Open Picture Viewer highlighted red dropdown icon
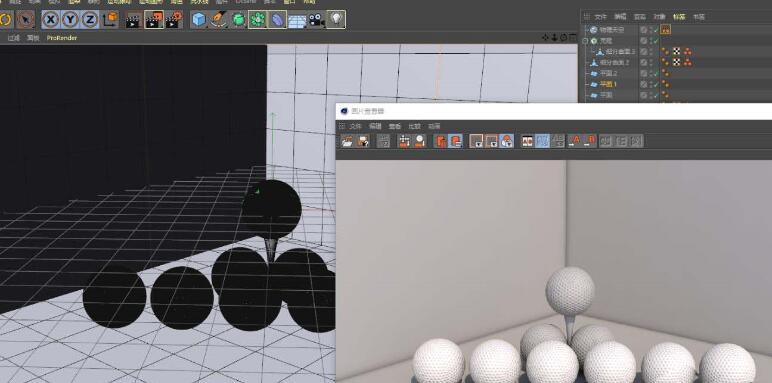 point(506,141)
